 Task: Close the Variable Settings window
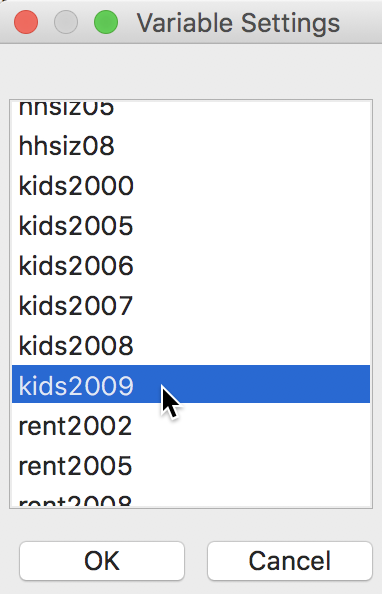click(x=26, y=22)
